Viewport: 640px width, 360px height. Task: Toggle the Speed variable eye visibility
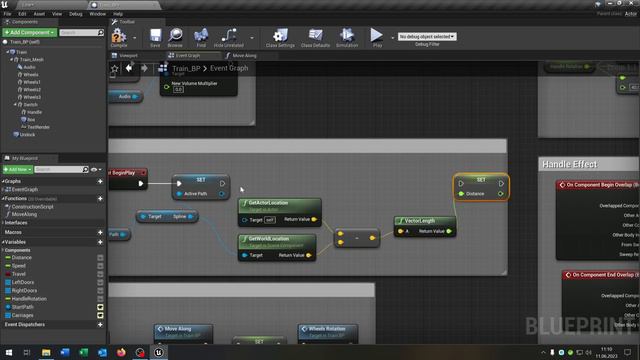(100, 266)
